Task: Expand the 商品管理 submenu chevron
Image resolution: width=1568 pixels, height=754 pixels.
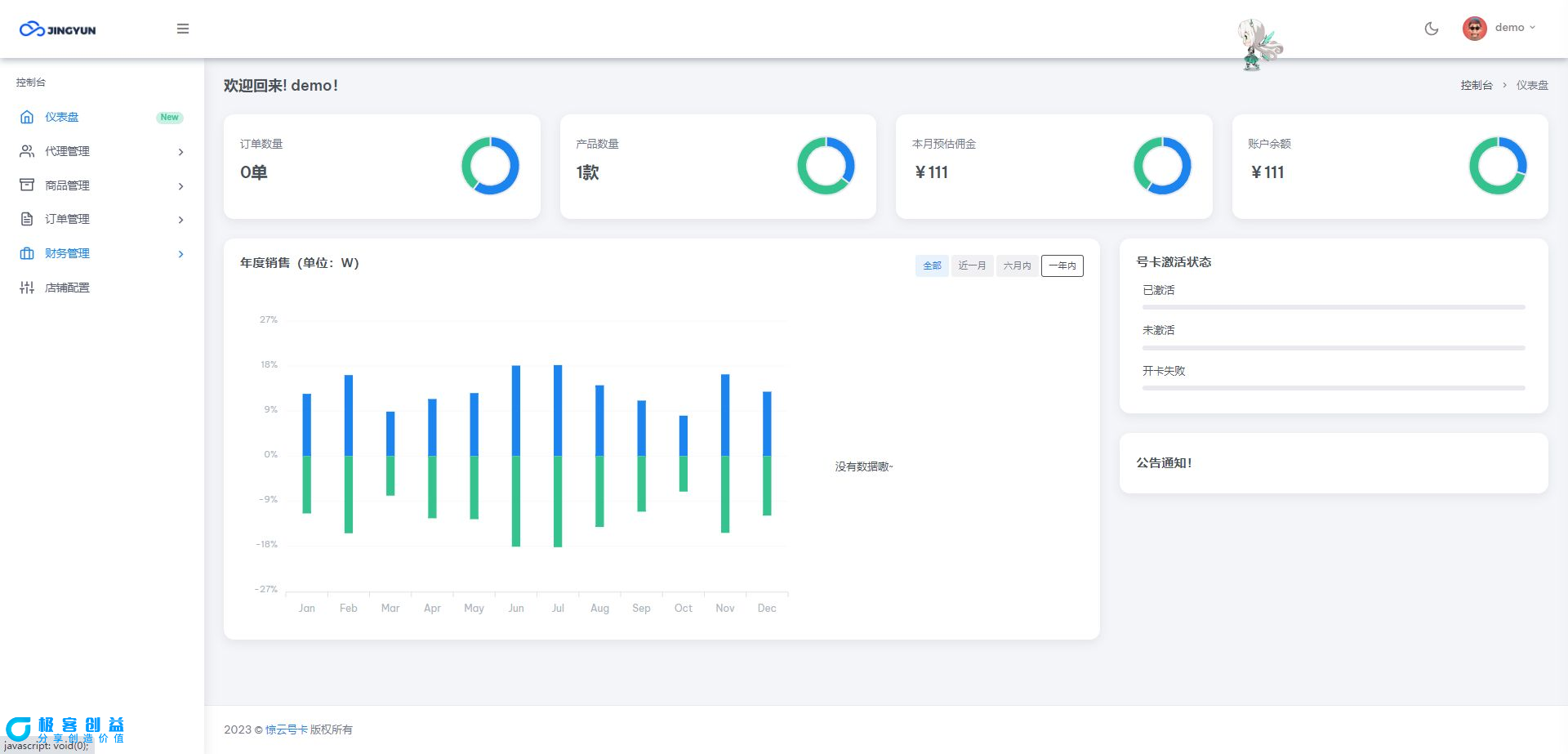Action: (180, 186)
